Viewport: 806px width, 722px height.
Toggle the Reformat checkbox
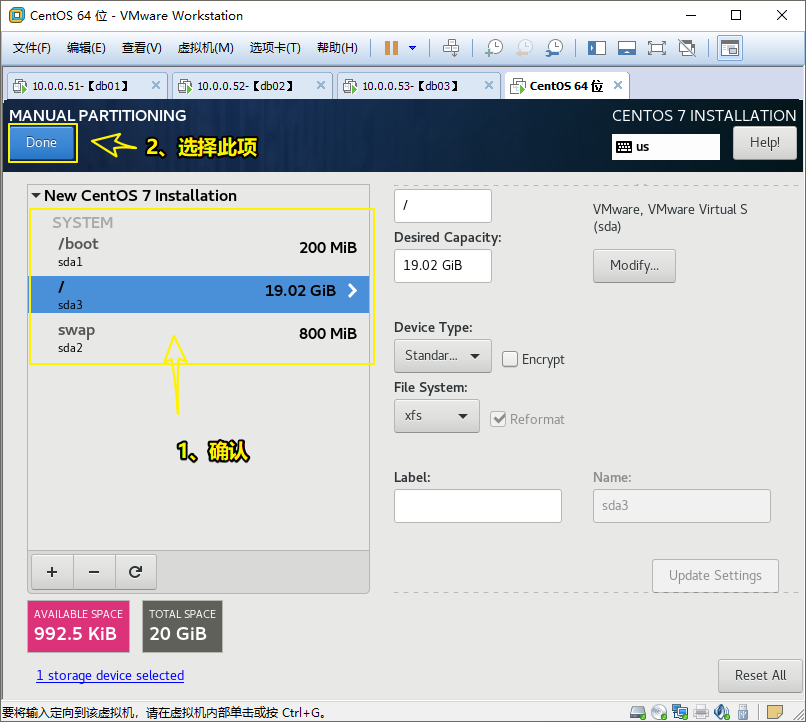click(x=498, y=419)
